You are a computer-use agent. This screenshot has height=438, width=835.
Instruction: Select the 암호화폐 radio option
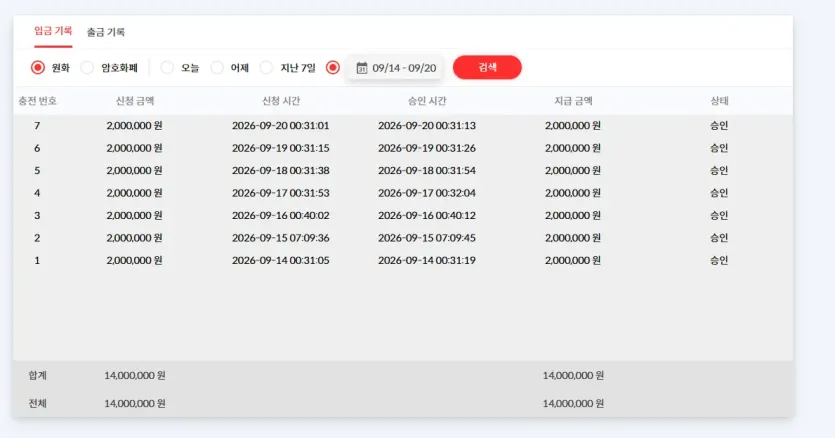(x=87, y=68)
